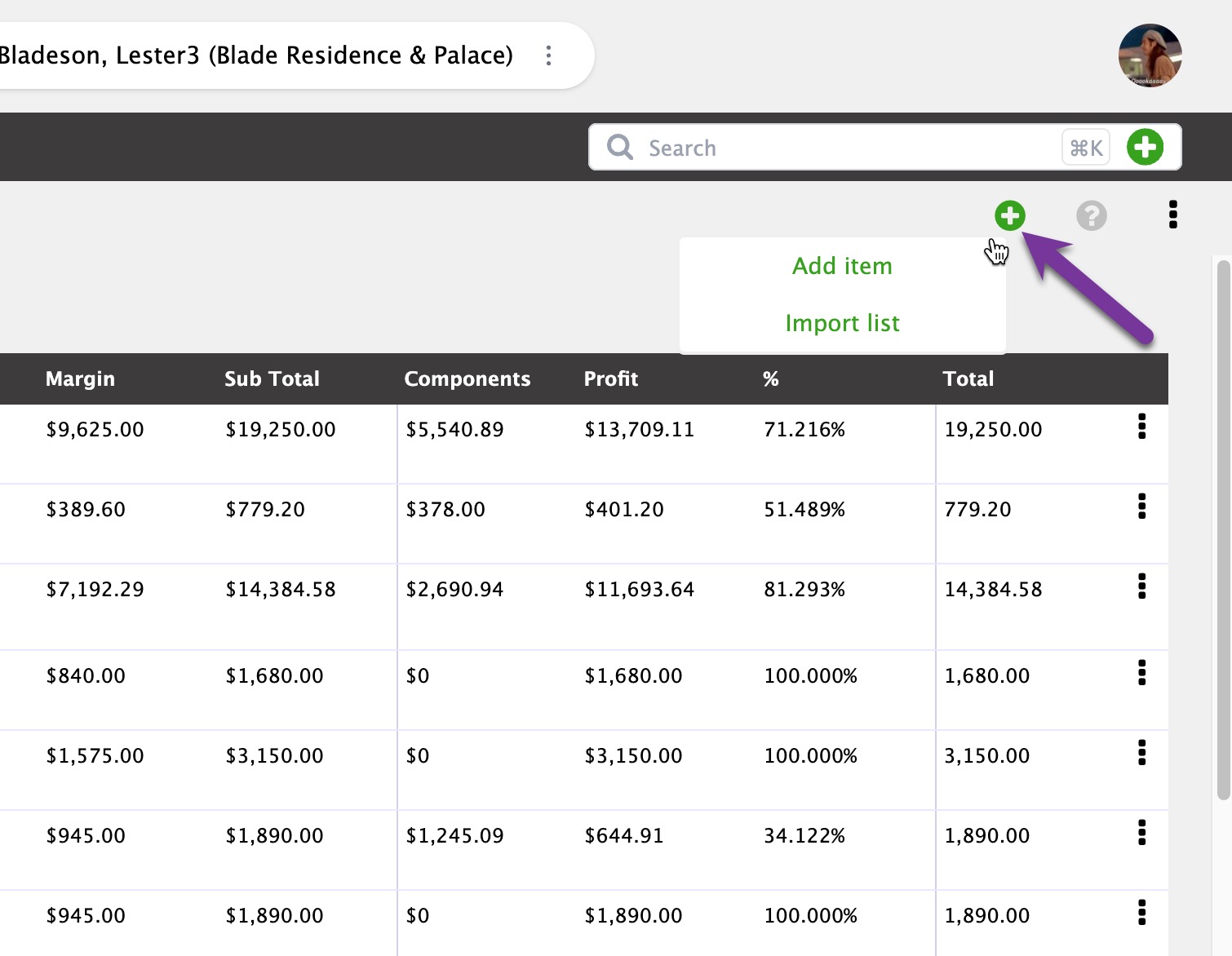Select the $389.60 margin cell

click(86, 509)
